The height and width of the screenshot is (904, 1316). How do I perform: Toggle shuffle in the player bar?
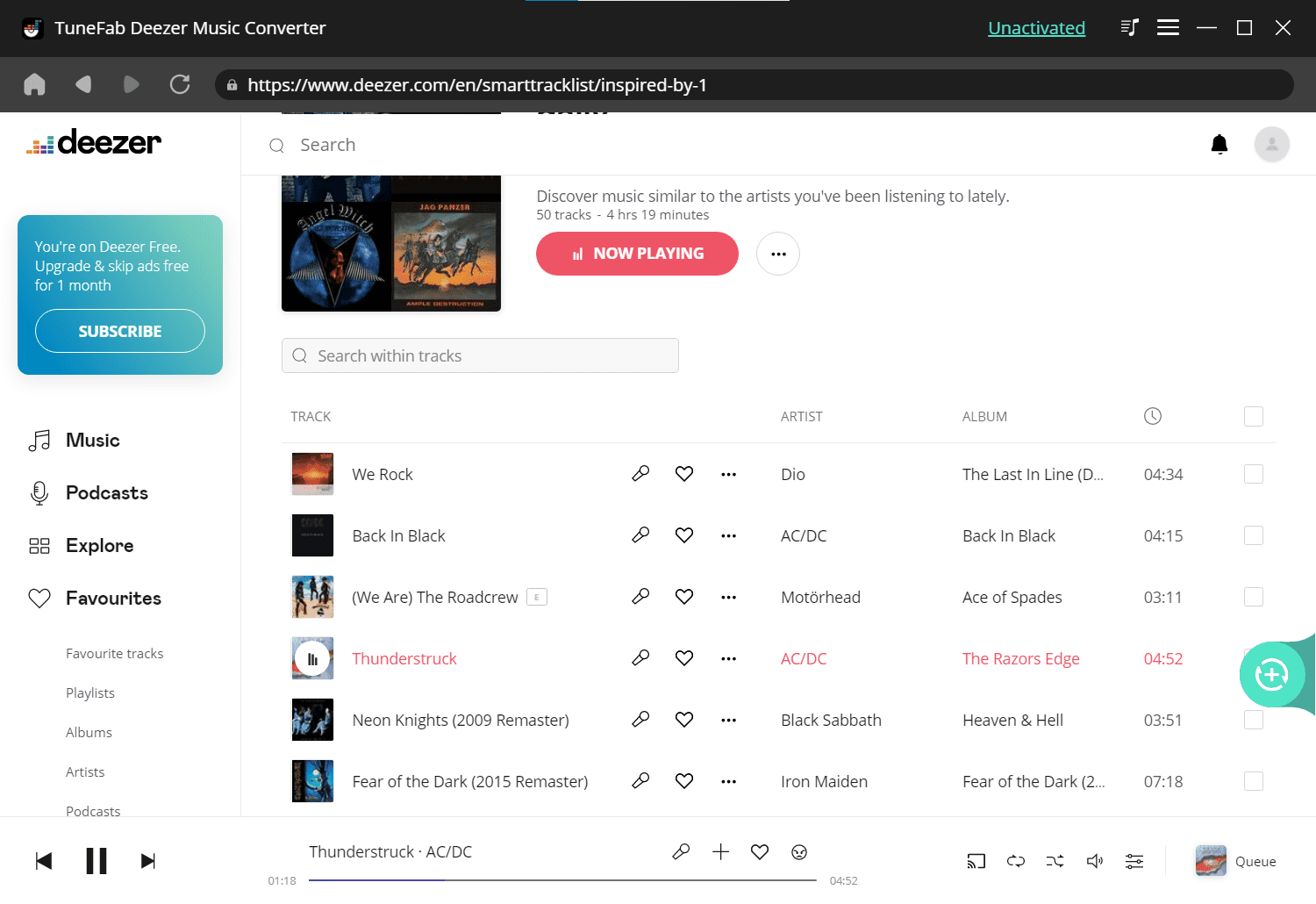click(1055, 861)
